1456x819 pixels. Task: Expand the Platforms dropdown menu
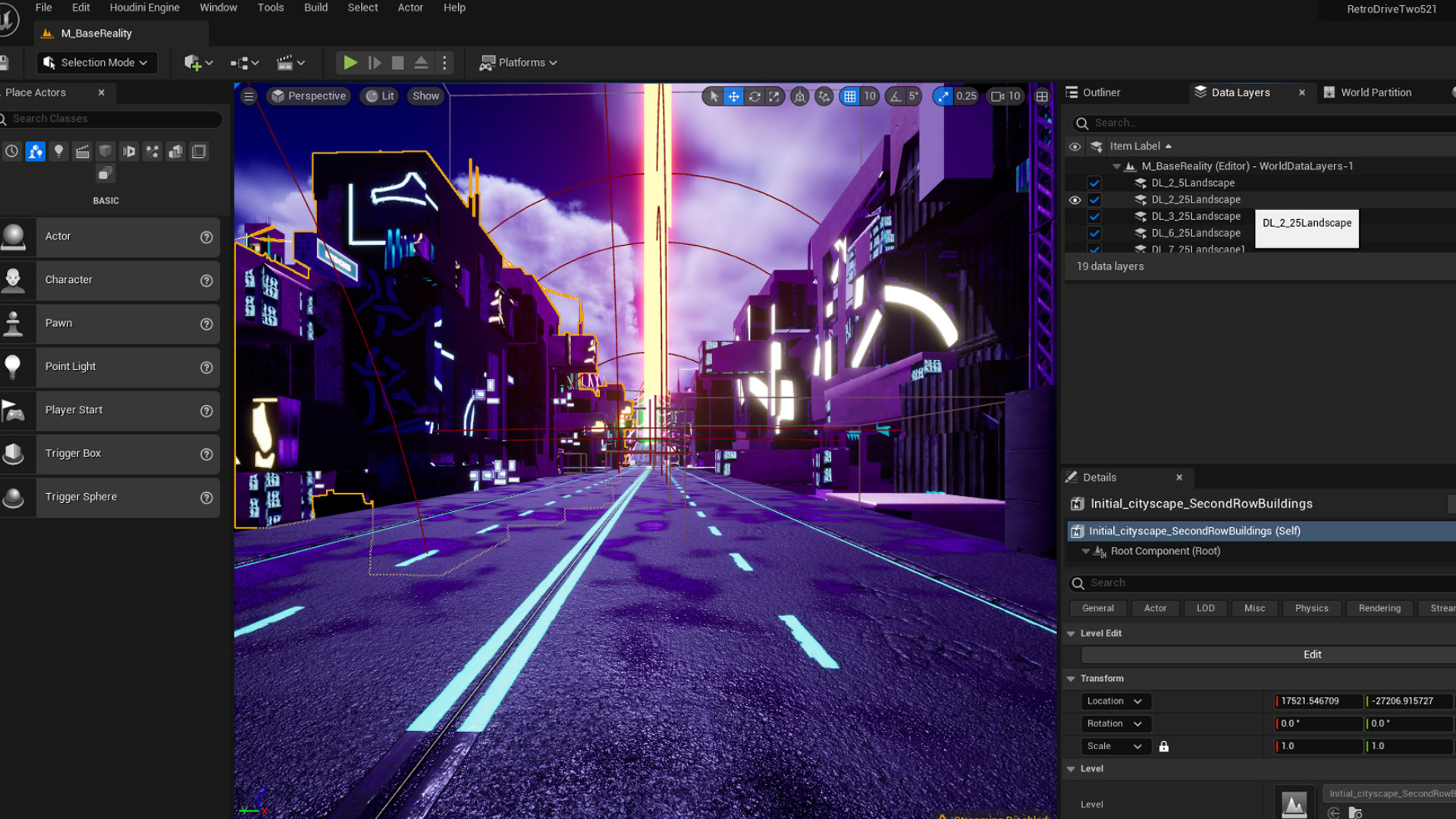519,63
